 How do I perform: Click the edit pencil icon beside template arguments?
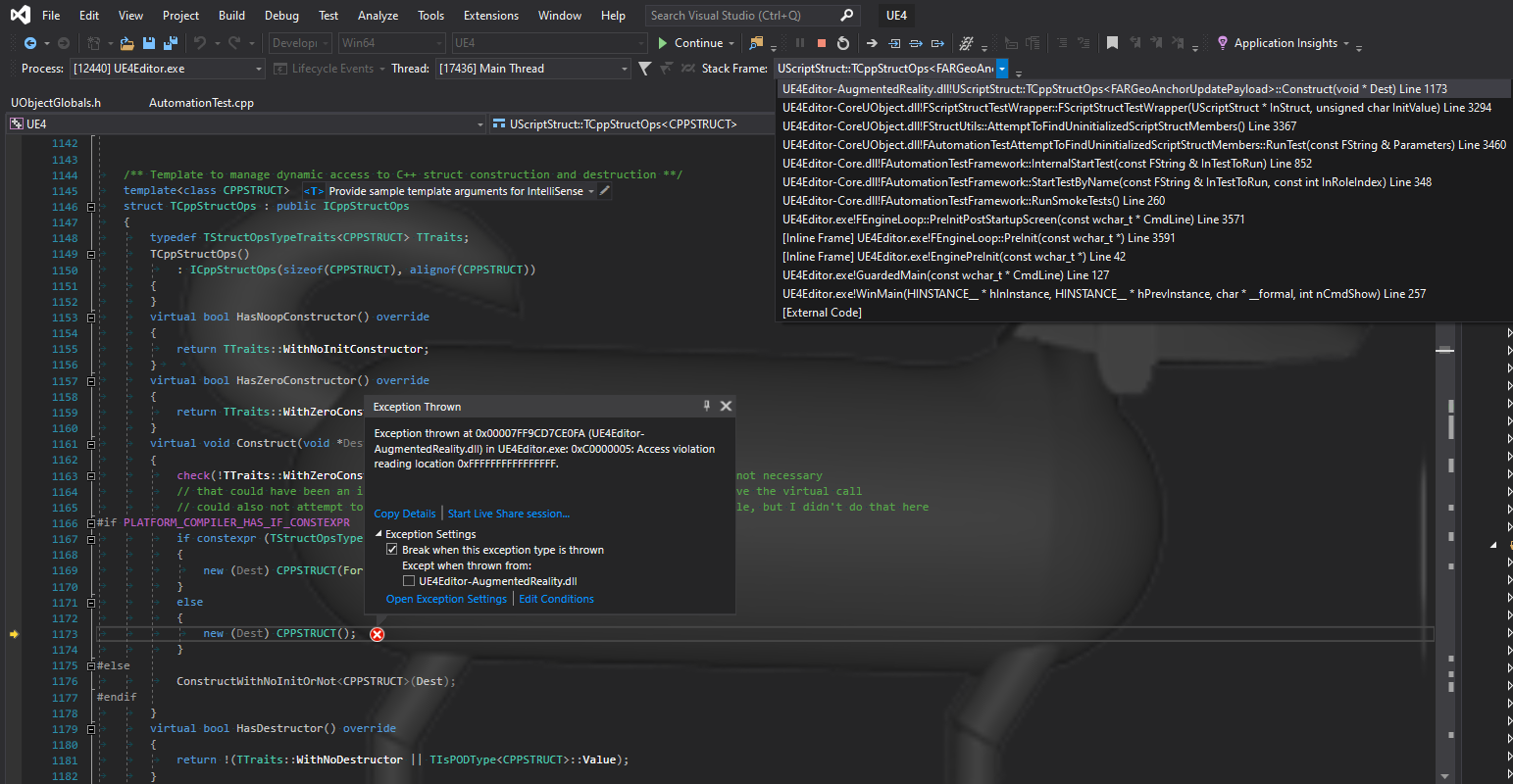click(605, 191)
